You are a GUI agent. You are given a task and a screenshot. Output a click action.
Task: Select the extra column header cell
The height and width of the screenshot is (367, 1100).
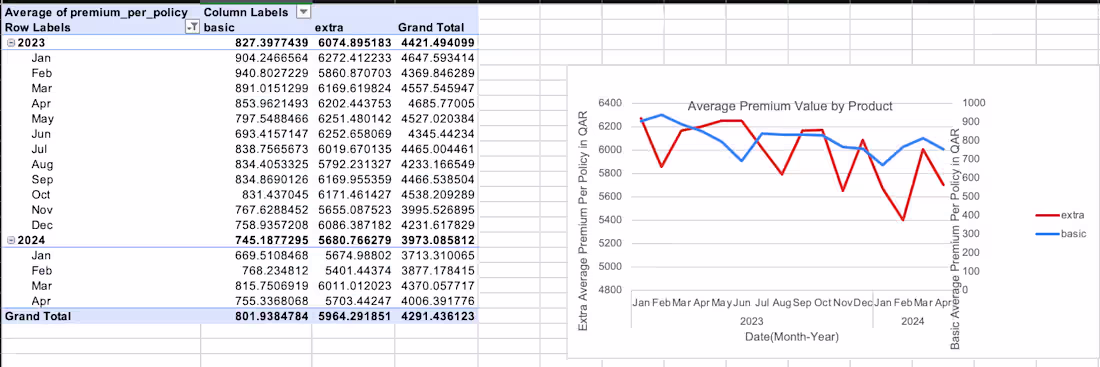coord(353,27)
